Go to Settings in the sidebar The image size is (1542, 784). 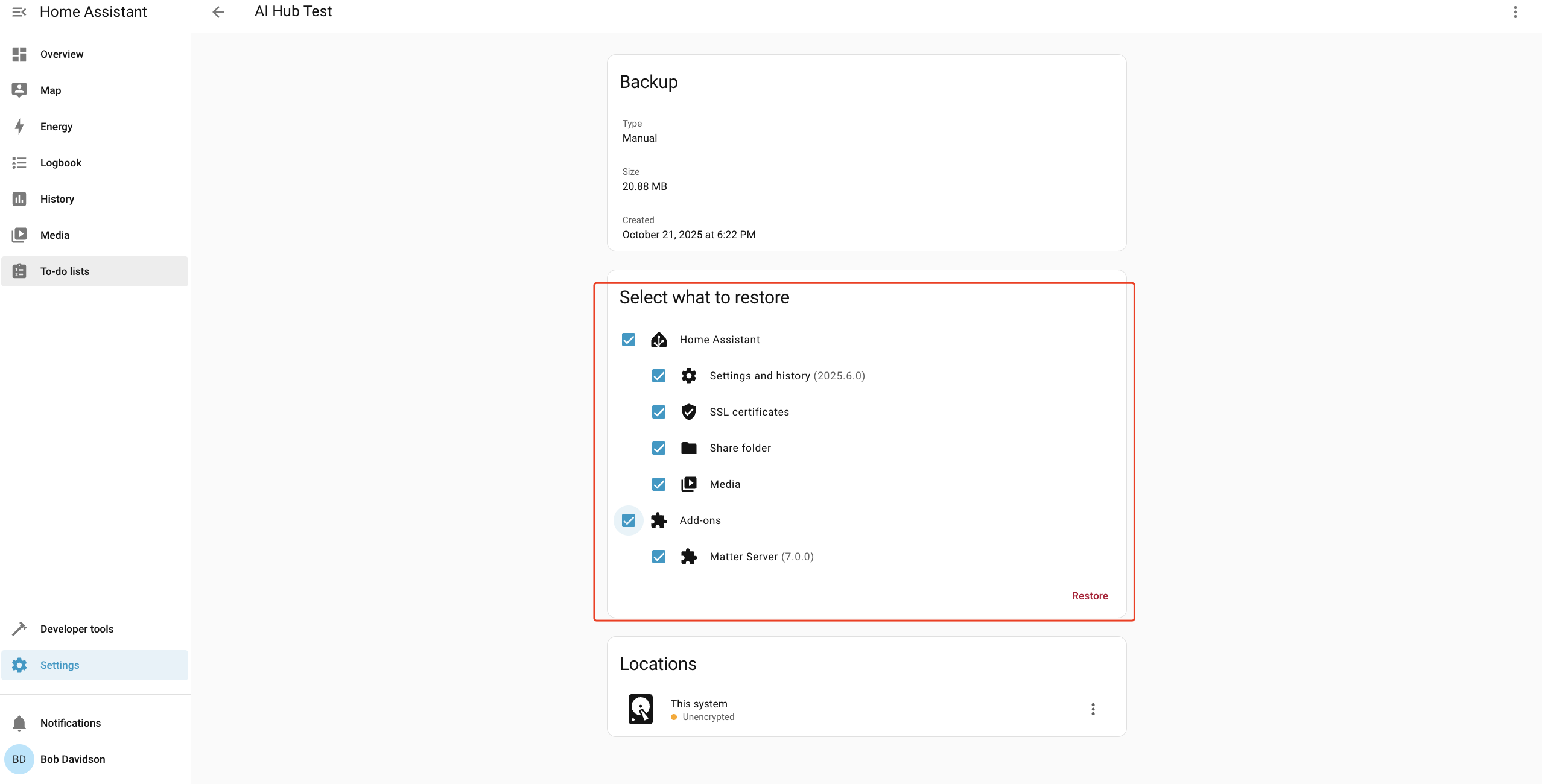95,665
